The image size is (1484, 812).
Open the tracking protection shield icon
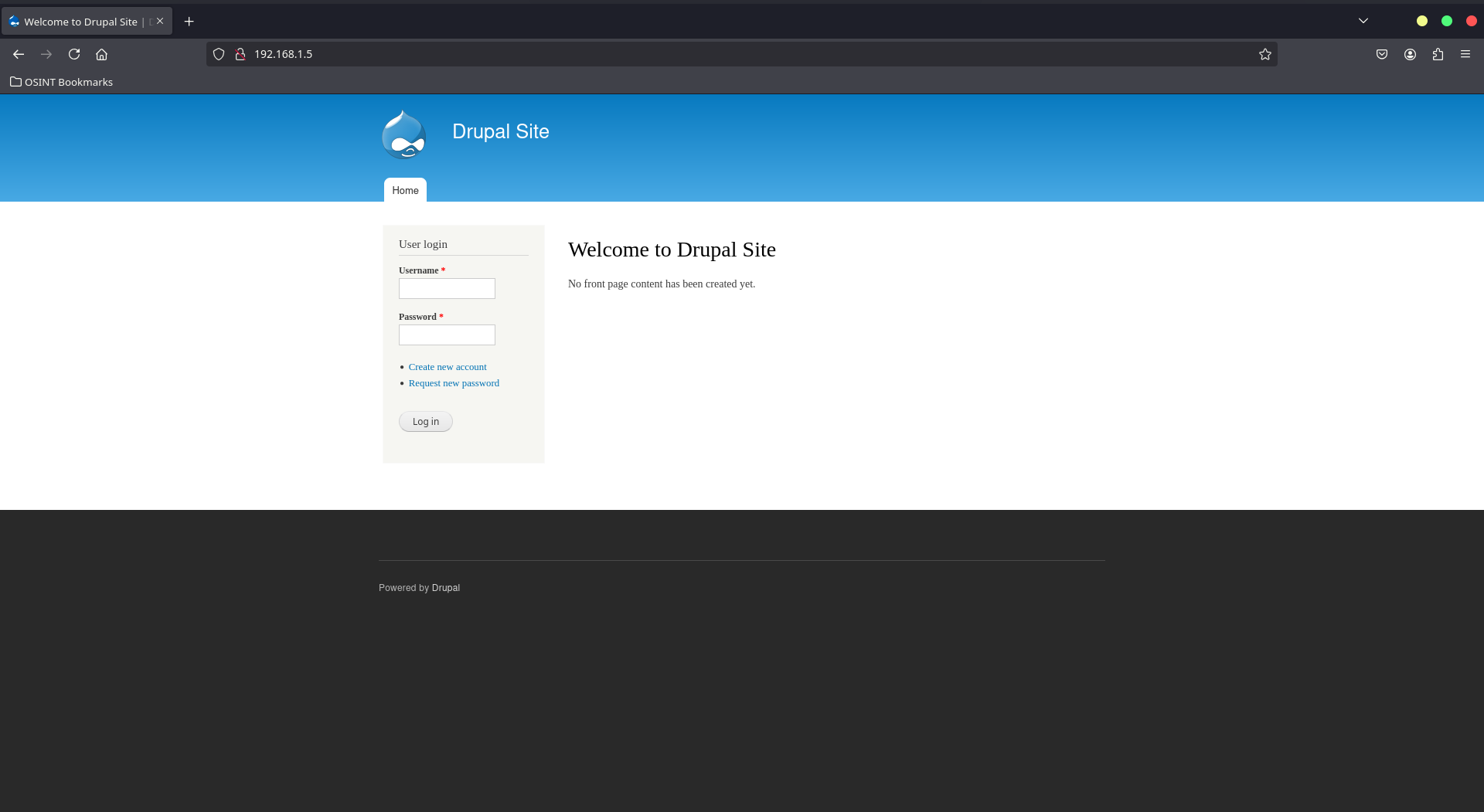point(219,54)
